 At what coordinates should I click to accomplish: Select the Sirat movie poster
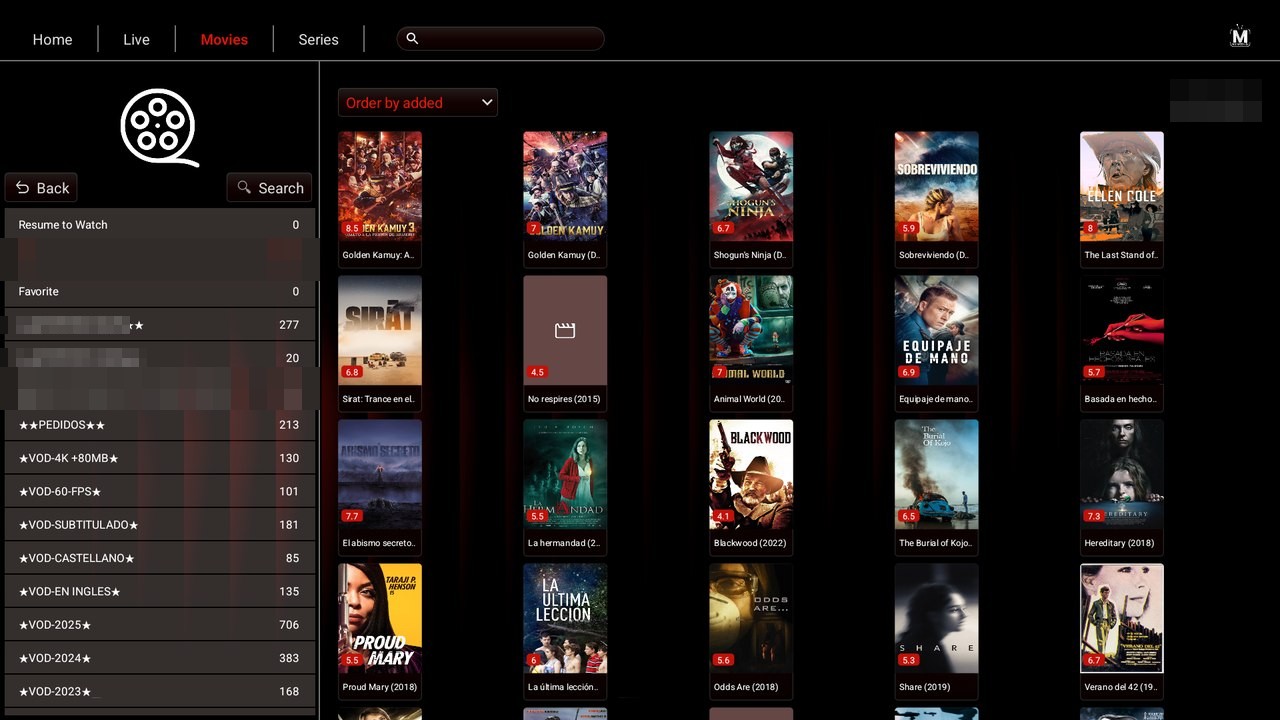(380, 330)
